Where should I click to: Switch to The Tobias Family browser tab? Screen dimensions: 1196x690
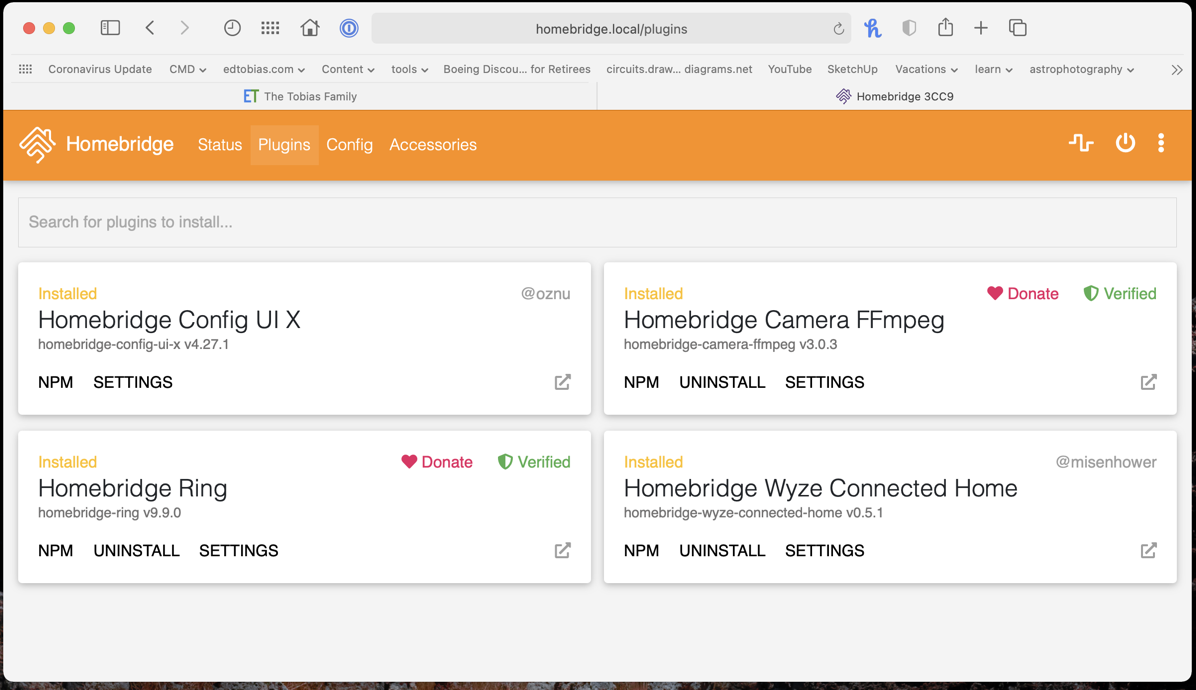300,96
